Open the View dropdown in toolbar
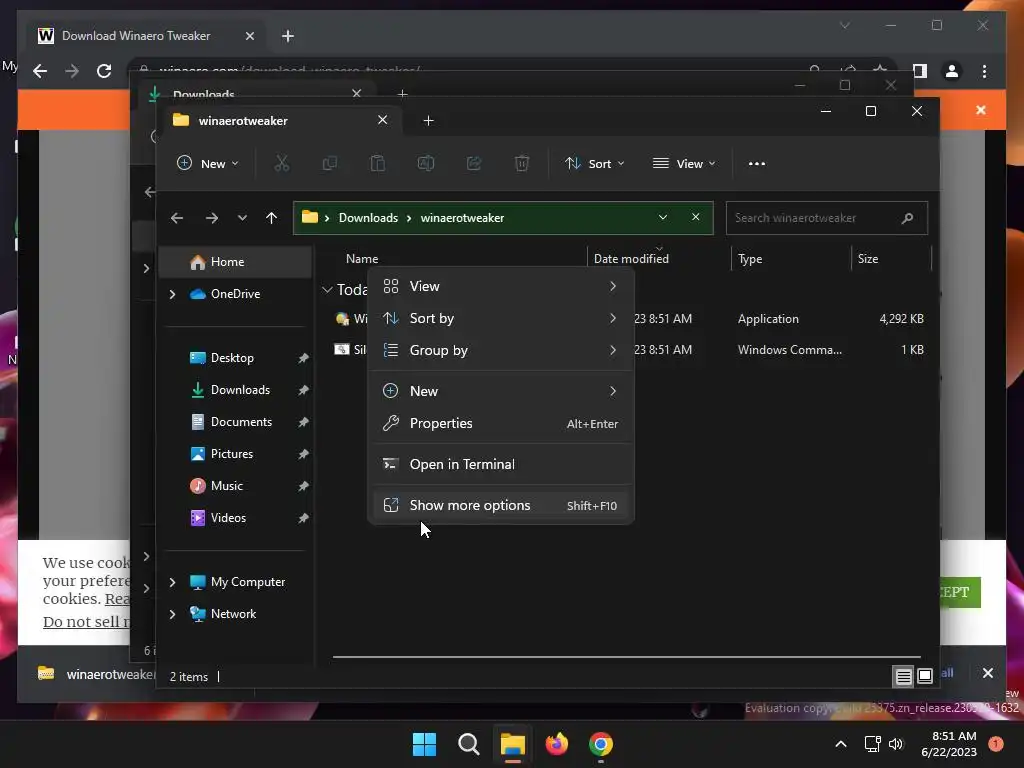The height and width of the screenshot is (768, 1024). point(684,163)
